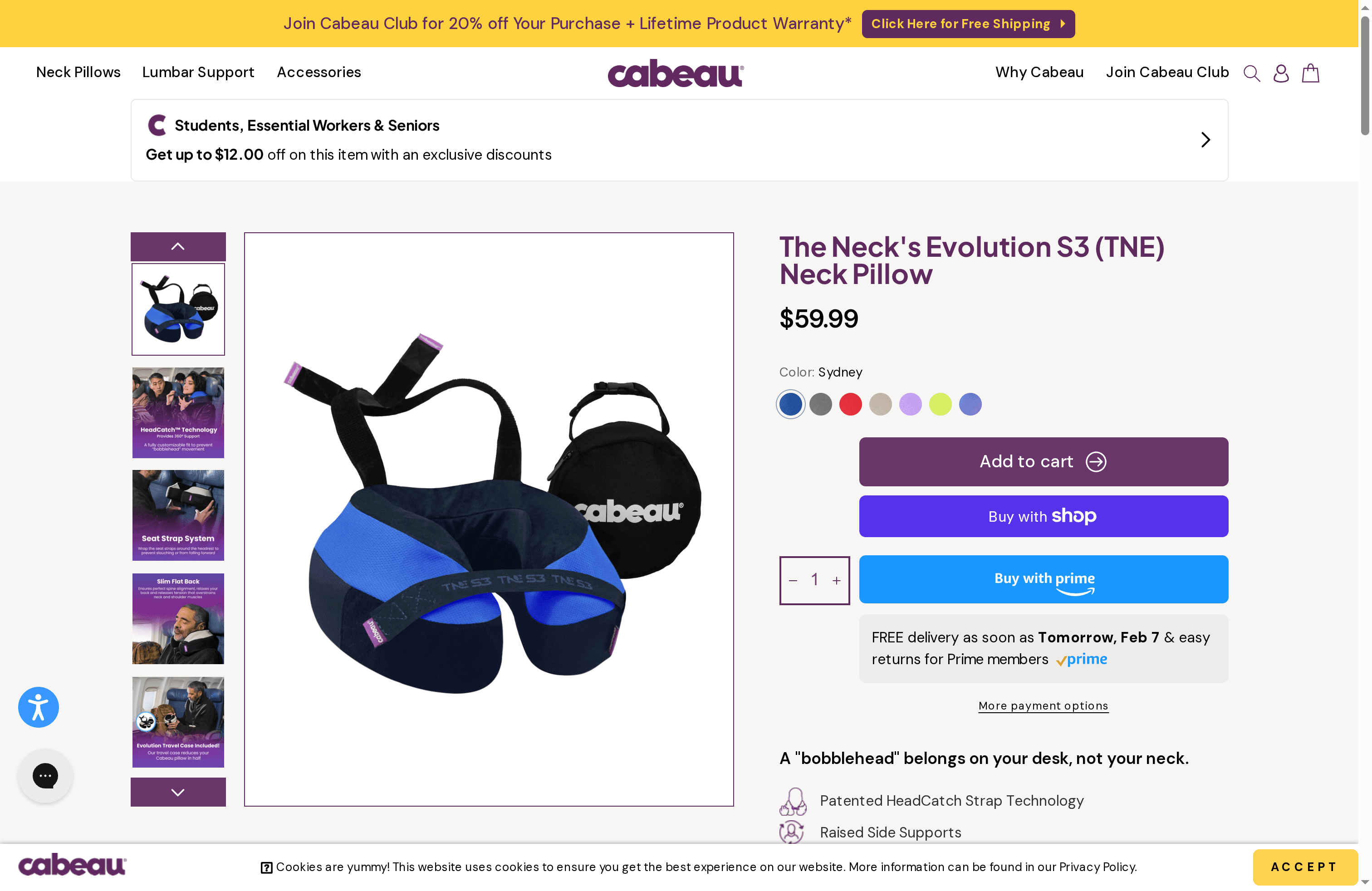Open the Accessories menu
Screen dimensions: 1372x891
pos(319,73)
